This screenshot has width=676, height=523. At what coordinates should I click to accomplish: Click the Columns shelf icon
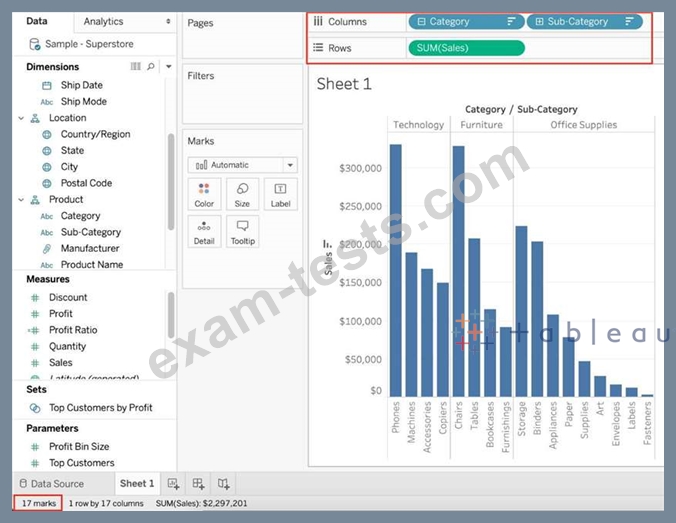318,21
